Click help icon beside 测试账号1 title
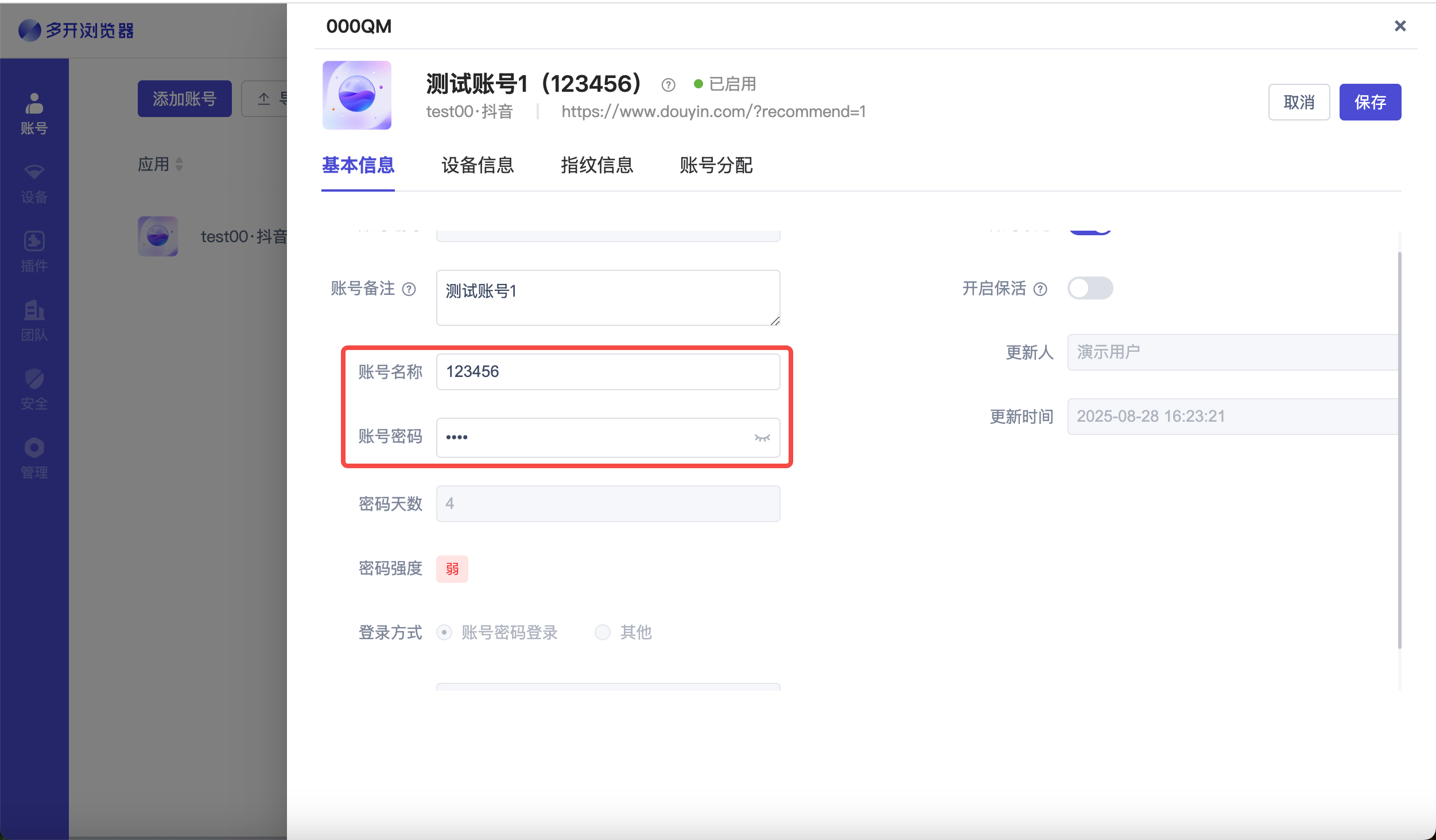The image size is (1436, 840). click(667, 85)
